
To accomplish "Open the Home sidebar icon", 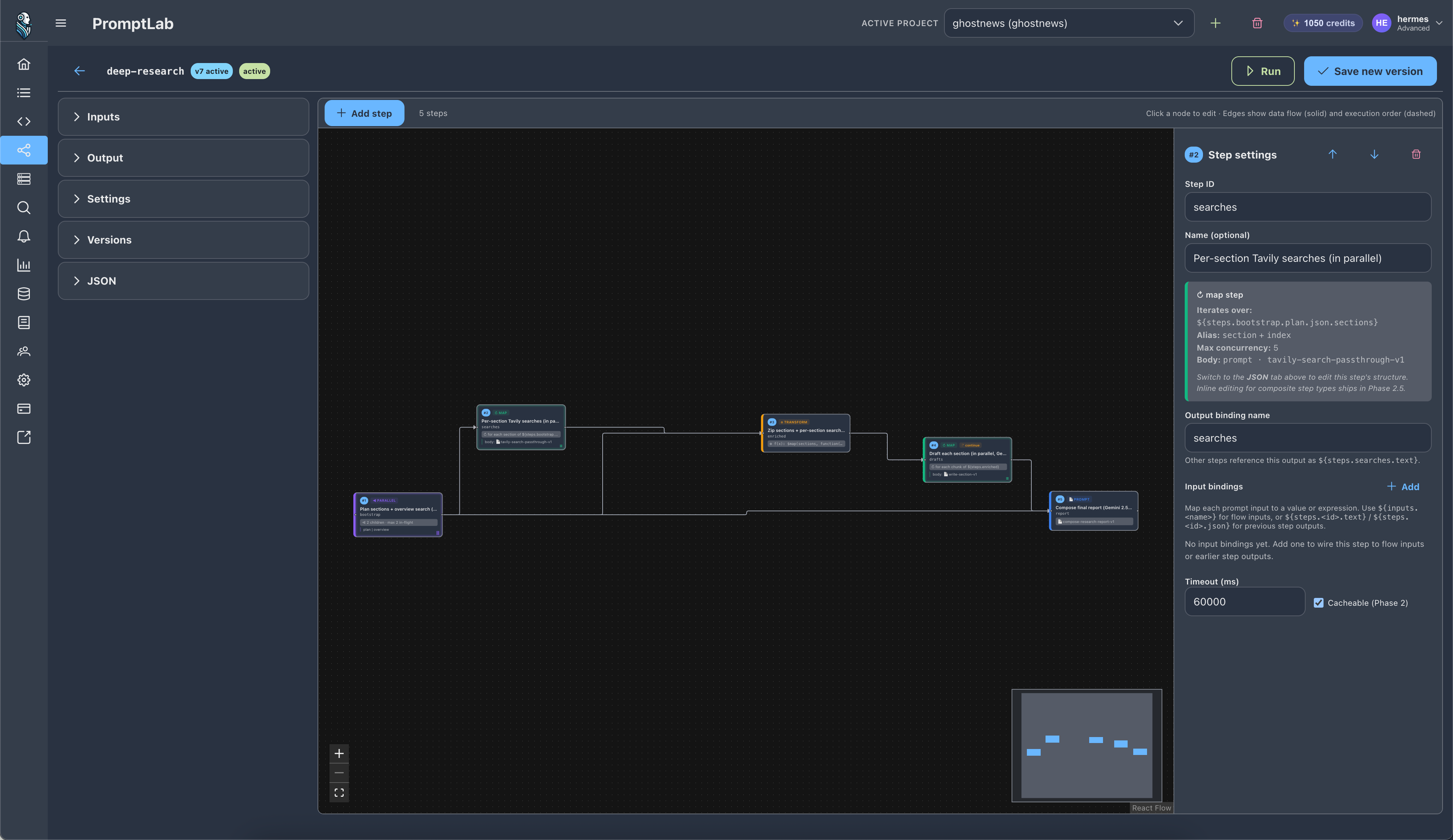I will [24, 64].
